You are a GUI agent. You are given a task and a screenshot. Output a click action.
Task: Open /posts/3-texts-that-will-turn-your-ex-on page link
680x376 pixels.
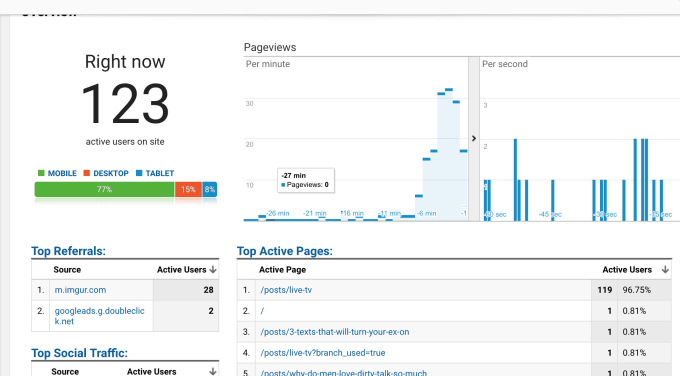tap(335, 332)
